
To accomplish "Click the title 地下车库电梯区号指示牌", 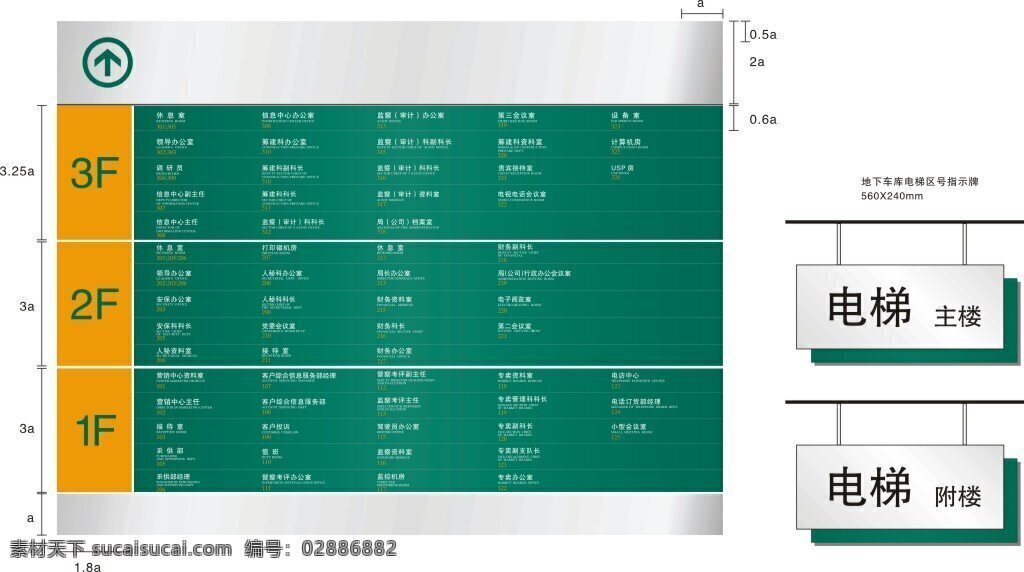I will coord(920,182).
